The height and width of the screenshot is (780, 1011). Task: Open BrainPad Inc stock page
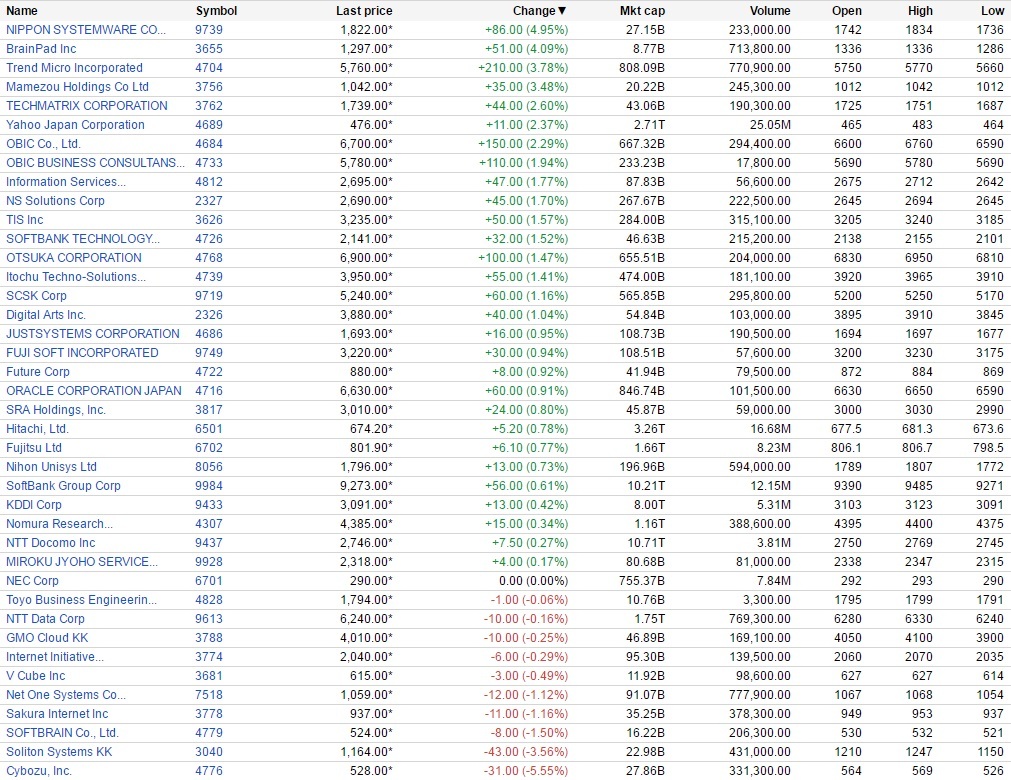point(41,49)
